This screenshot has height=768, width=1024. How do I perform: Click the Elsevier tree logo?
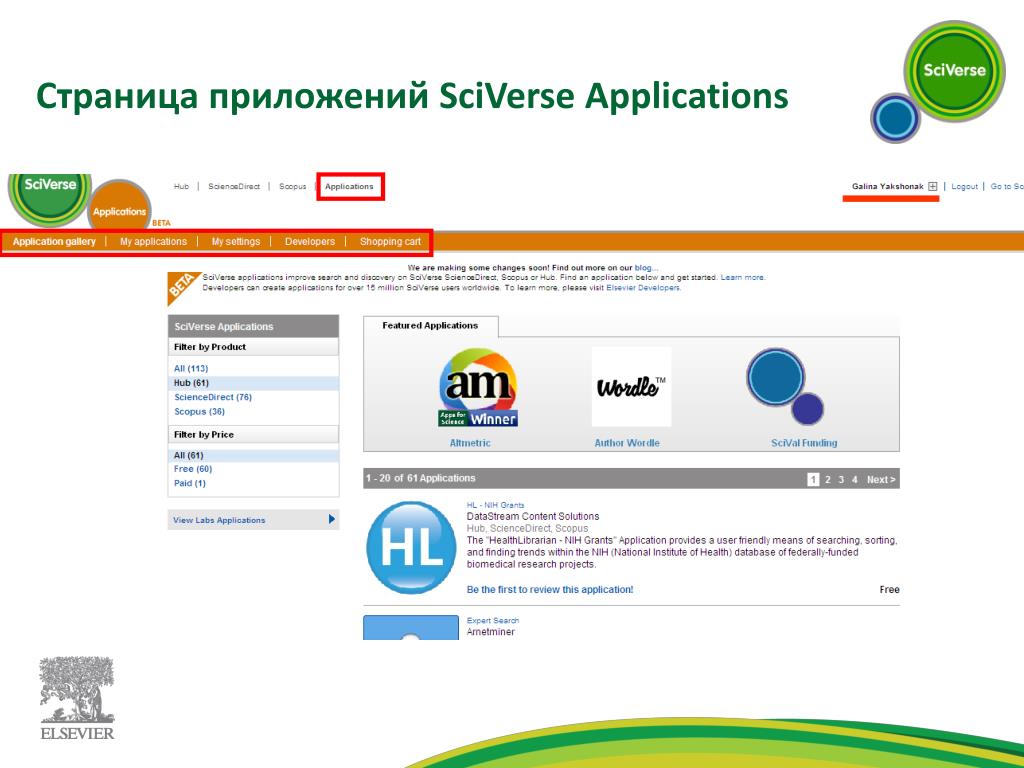point(77,698)
